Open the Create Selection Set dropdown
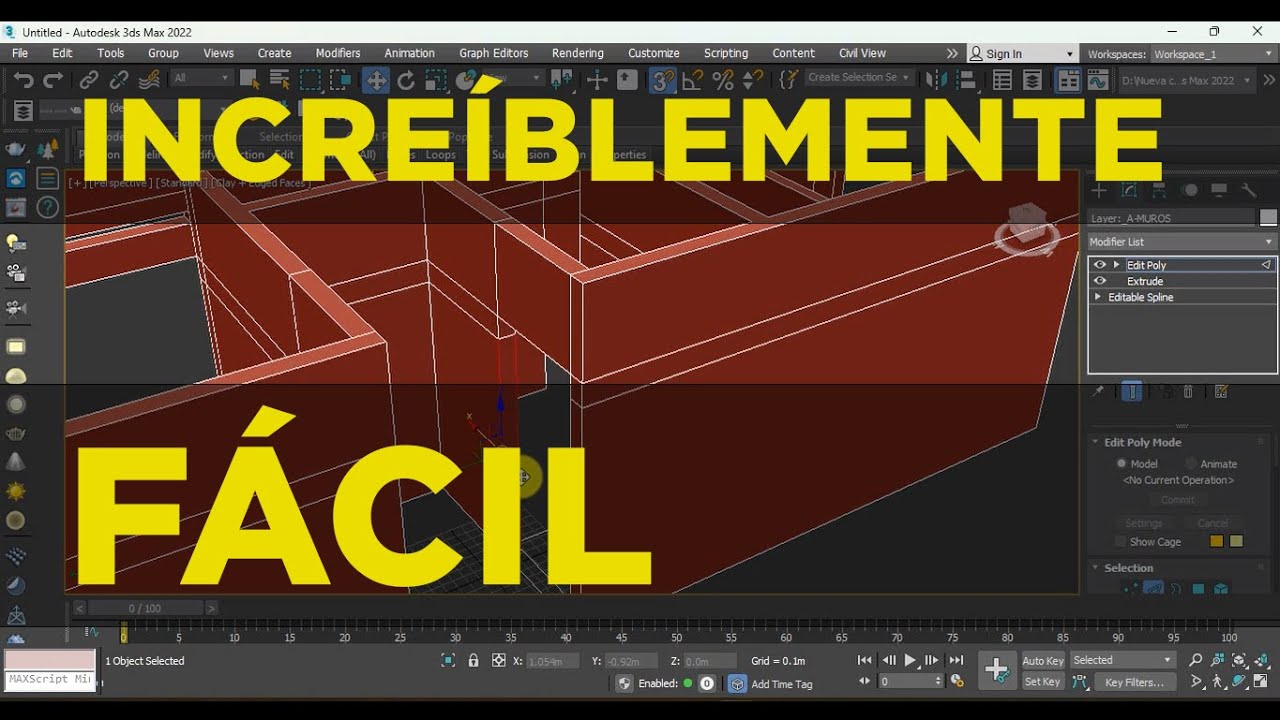1280x720 pixels. click(858, 78)
